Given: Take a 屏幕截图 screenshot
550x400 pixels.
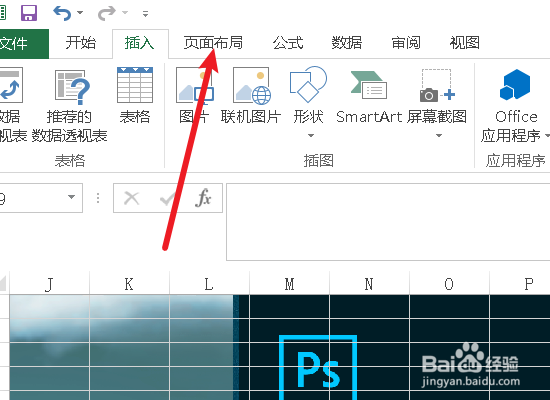Looking at the screenshot, I should point(437,96).
